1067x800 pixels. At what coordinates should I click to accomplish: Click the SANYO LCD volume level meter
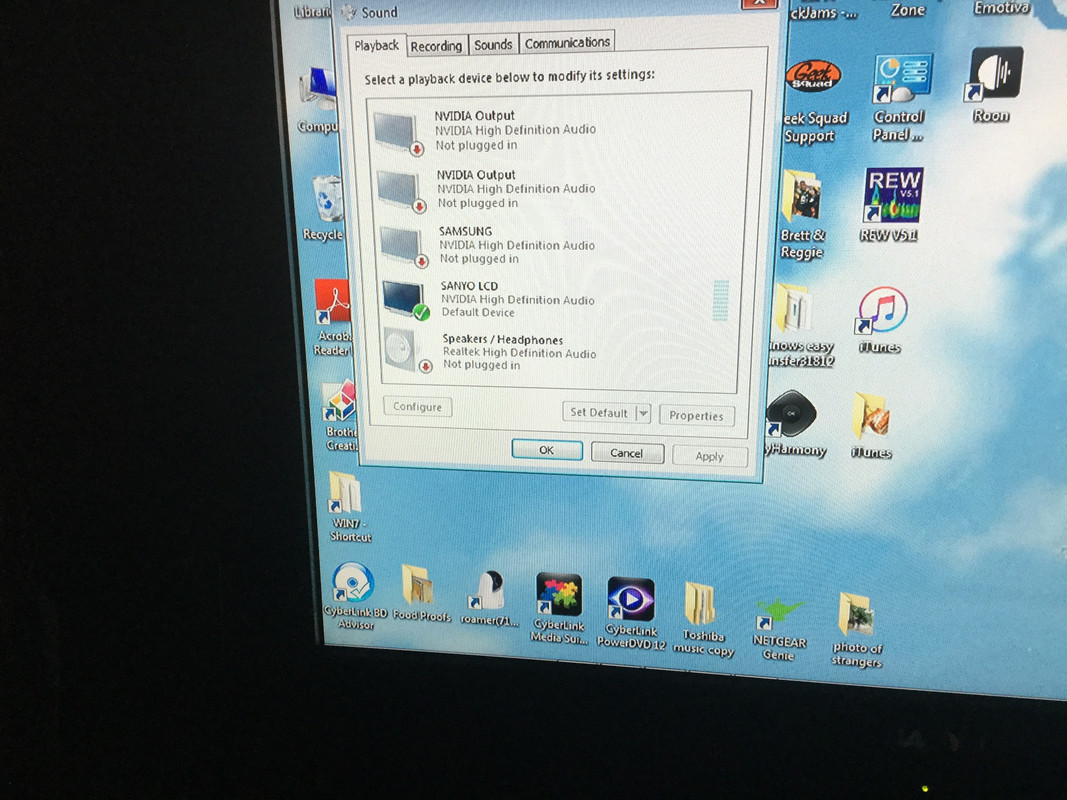(x=721, y=300)
